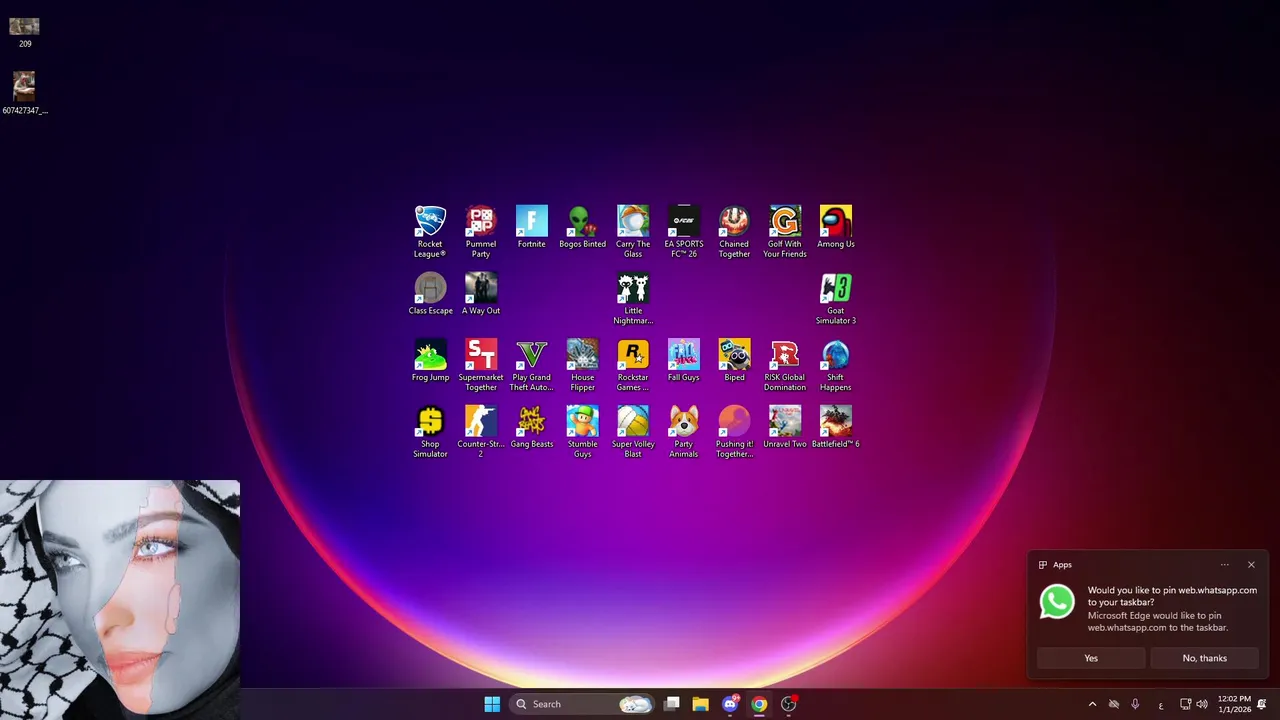Open Rockstar Games launcher icon
This screenshot has width=1280, height=720.
[x=633, y=365]
